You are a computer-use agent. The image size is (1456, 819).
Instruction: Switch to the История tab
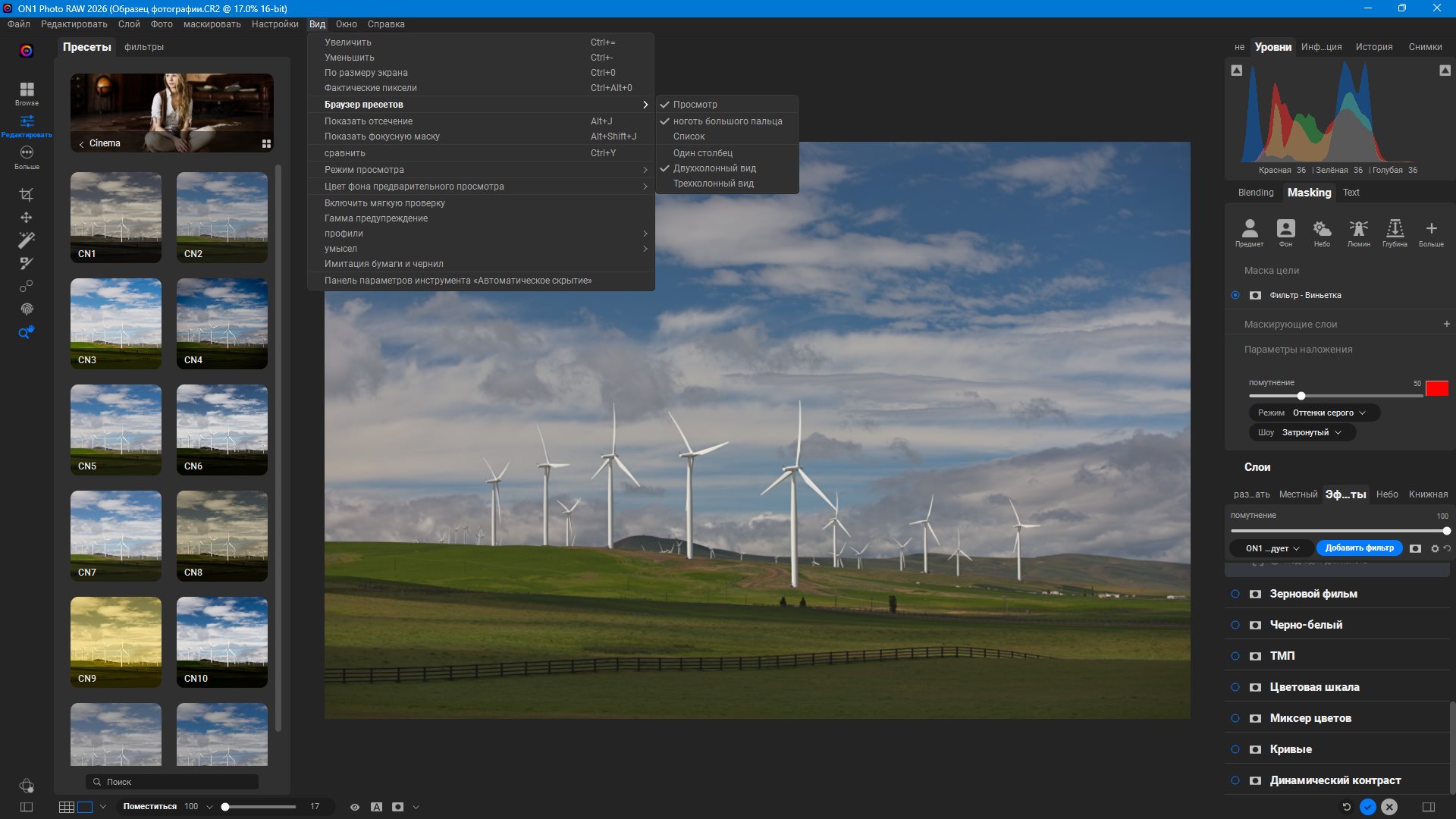[1373, 47]
